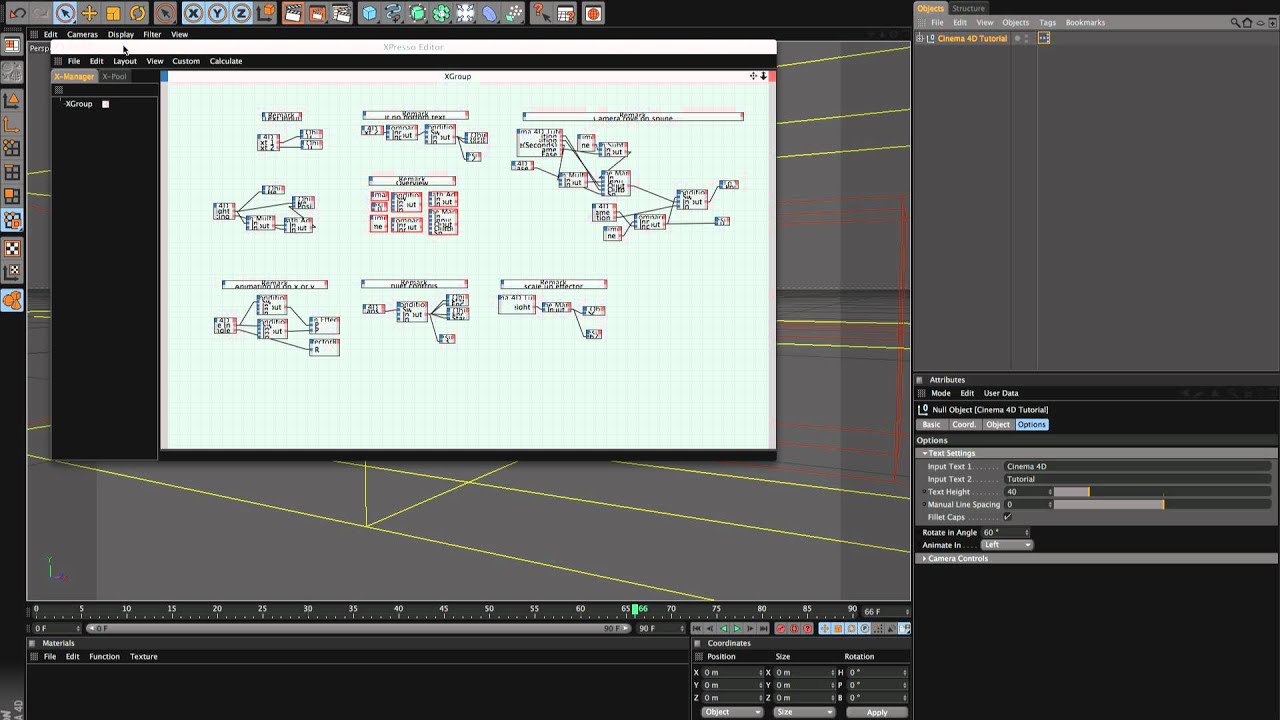Screen dimensions: 1280x720
Task: Open the green array/cloner objects icon
Action: click(x=441, y=13)
